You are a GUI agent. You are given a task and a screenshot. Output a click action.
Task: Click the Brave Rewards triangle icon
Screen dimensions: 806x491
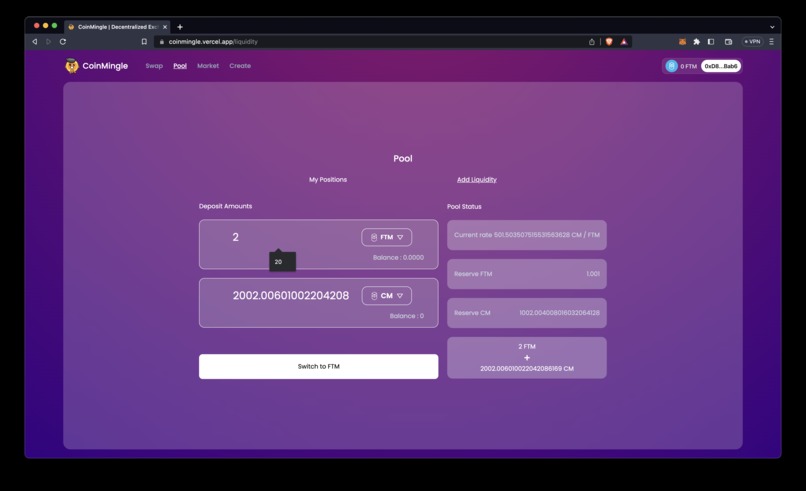[624, 42]
